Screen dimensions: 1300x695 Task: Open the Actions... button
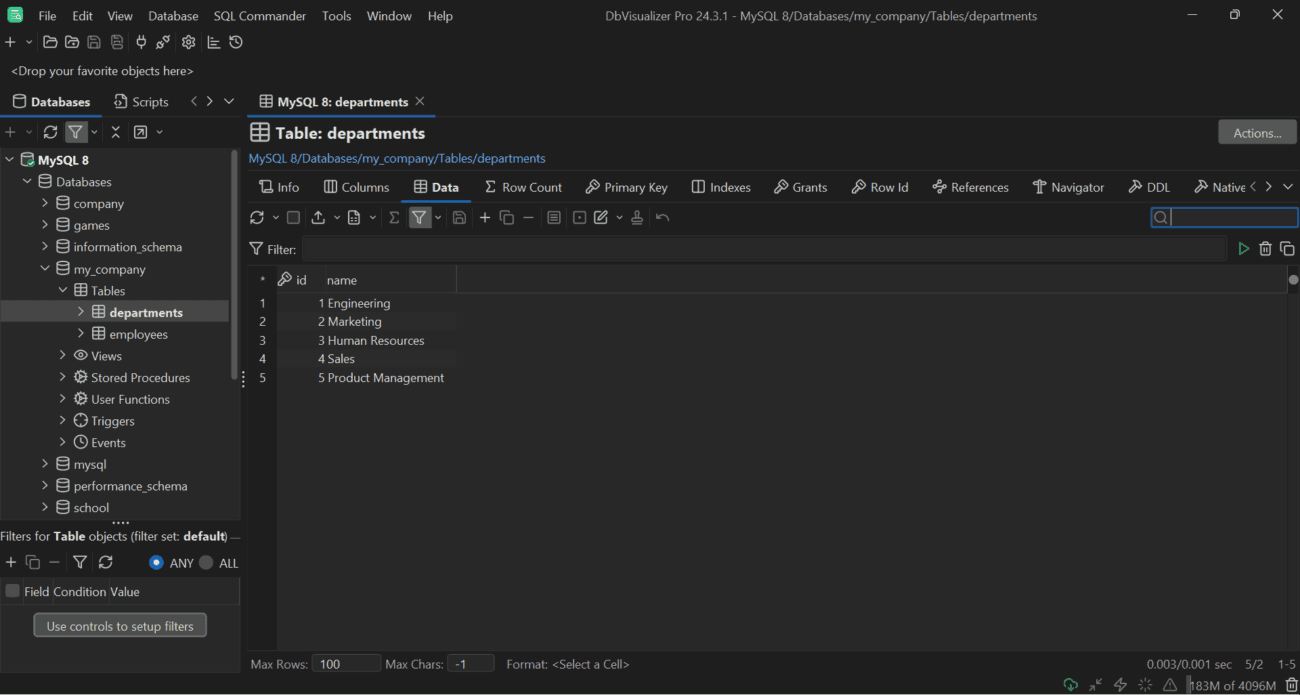(x=1256, y=131)
